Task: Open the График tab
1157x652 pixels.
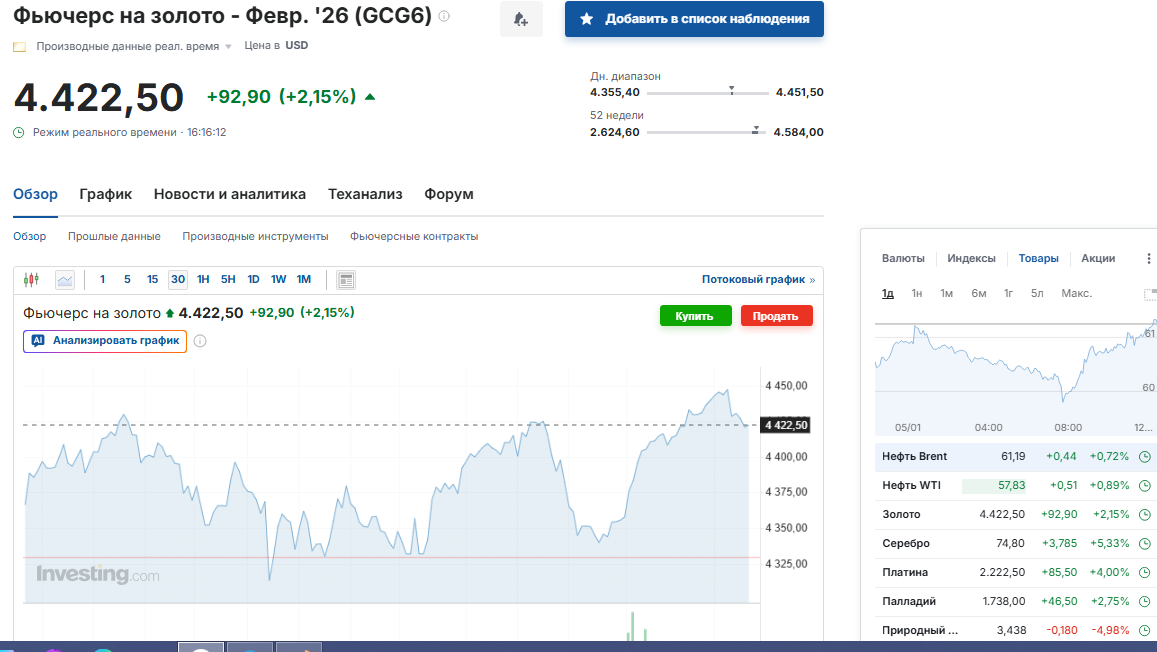Action: (106, 194)
